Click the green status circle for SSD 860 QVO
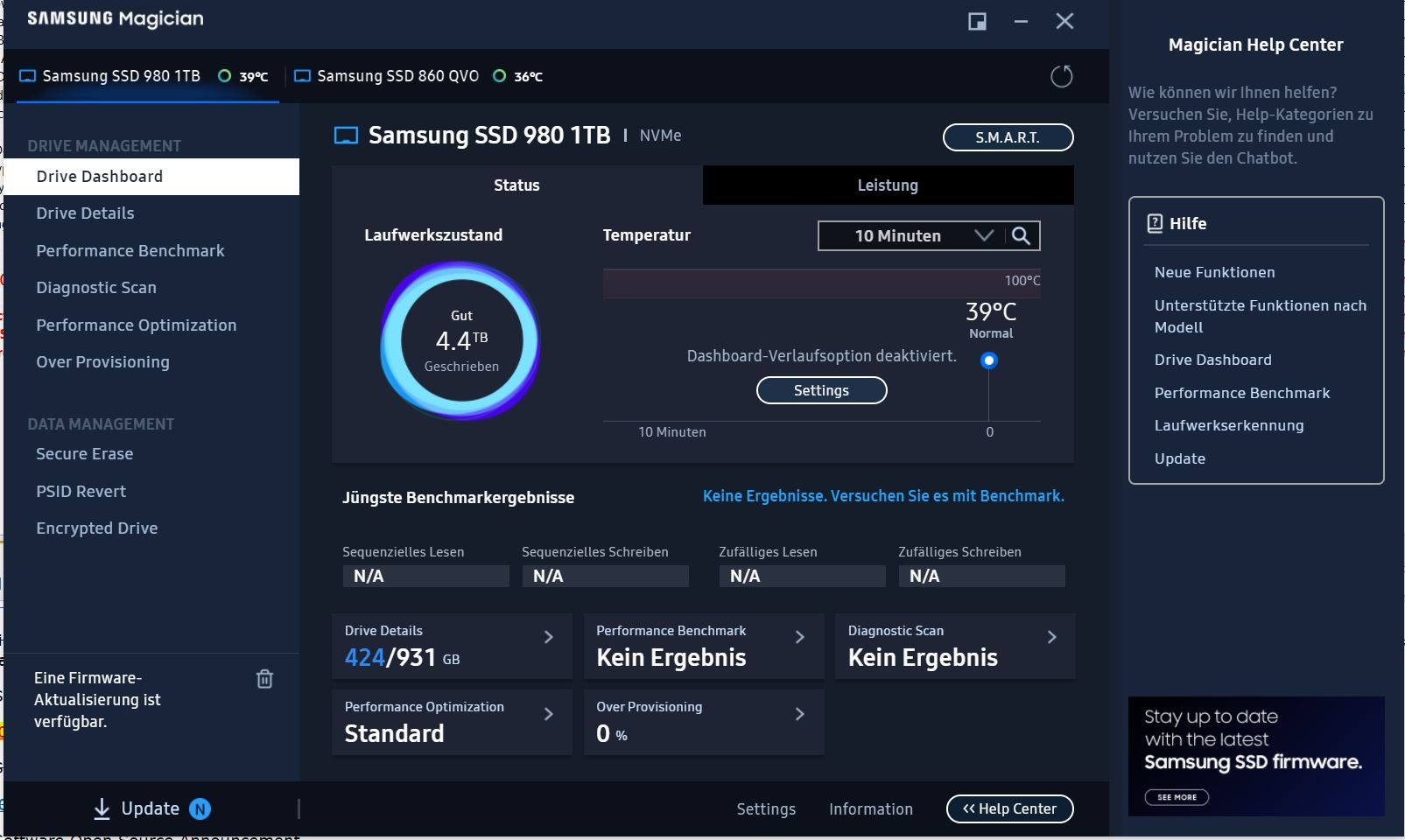1405x840 pixels. pyautogui.click(x=499, y=76)
